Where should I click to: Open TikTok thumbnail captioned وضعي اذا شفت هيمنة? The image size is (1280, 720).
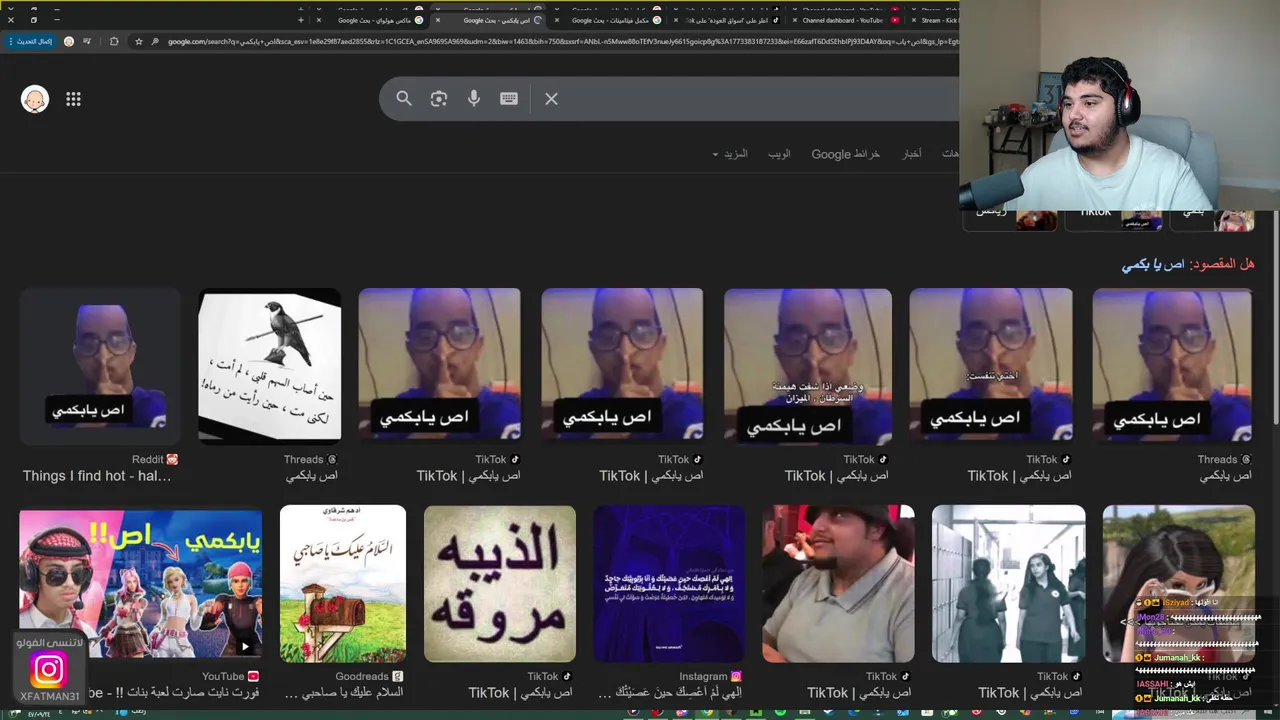(x=808, y=366)
